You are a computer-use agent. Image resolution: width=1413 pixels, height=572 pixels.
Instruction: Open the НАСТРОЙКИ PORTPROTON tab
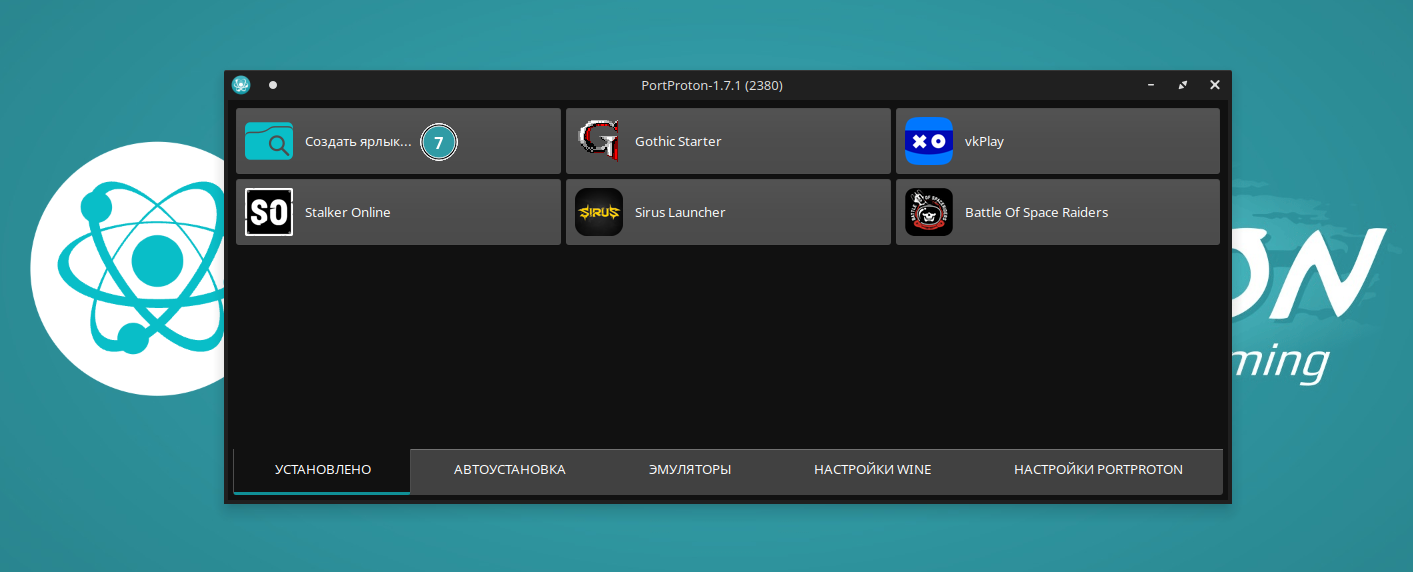pyautogui.click(x=1098, y=470)
